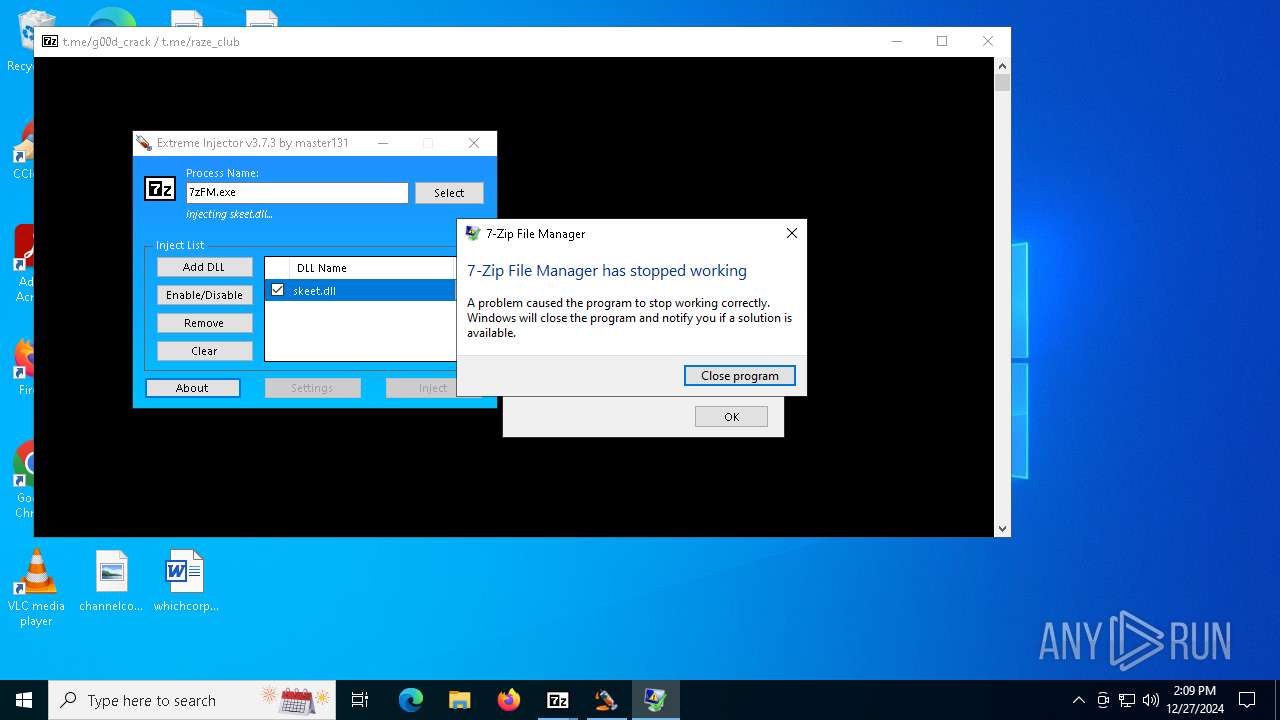Open Task View on taskbar
The image size is (1280, 720).
360,700
